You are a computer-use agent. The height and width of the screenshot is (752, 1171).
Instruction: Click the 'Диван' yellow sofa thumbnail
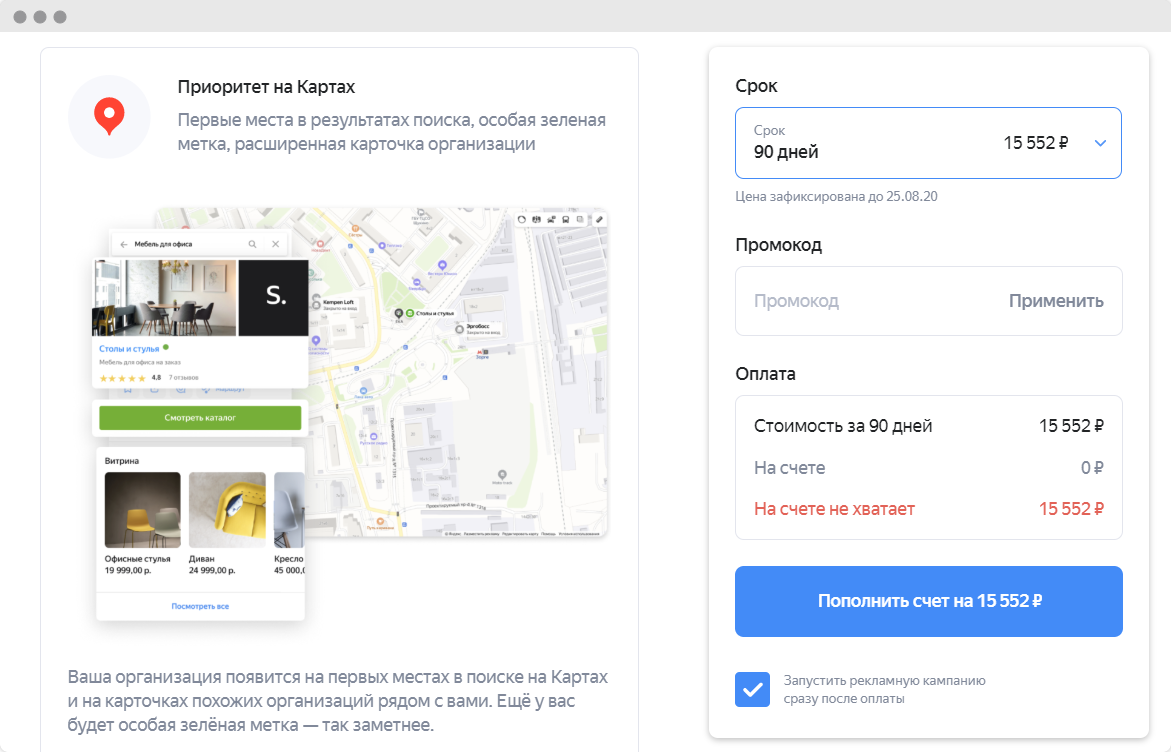tap(227, 510)
